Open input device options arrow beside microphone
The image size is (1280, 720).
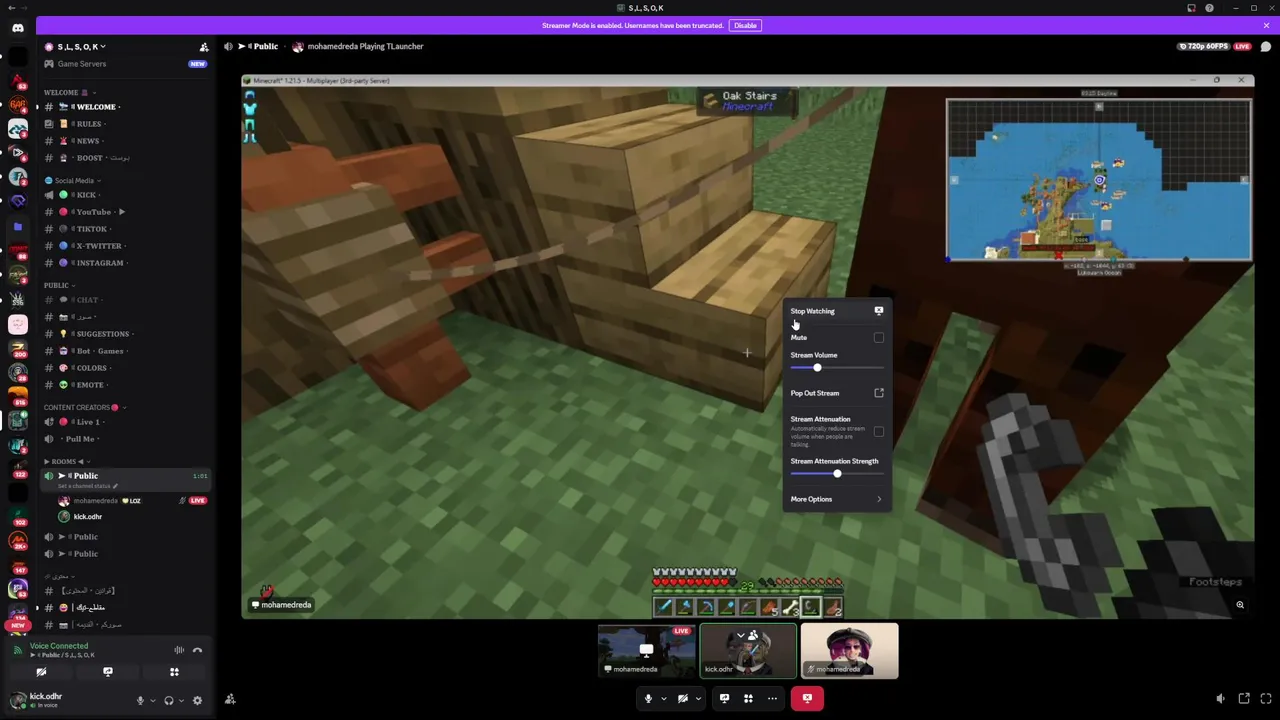coord(152,700)
